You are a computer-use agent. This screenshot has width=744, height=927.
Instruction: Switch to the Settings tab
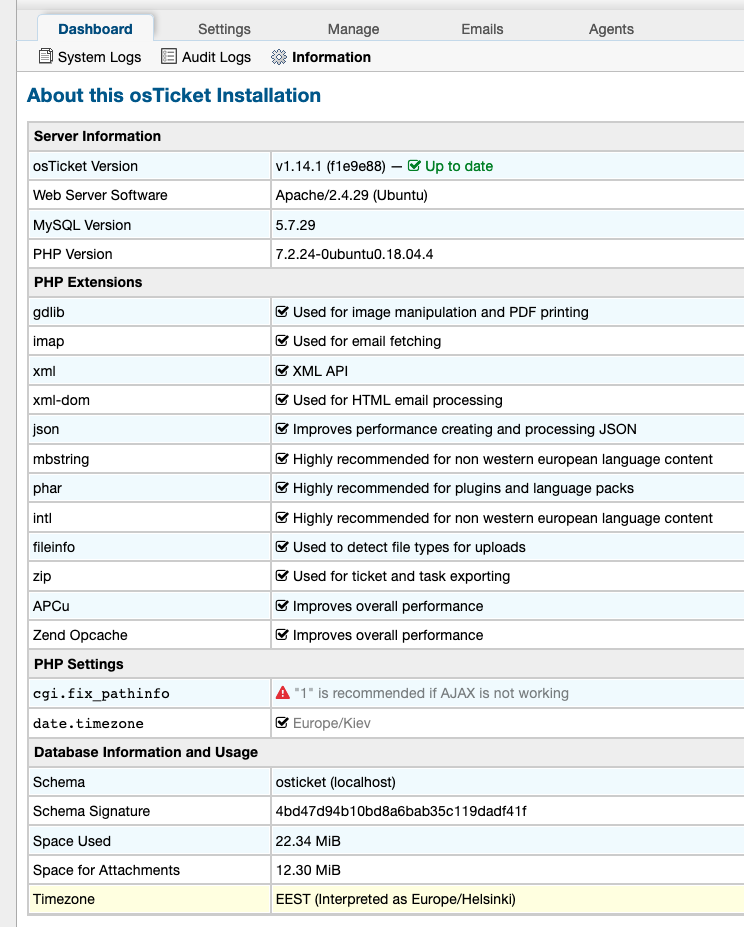pos(224,29)
